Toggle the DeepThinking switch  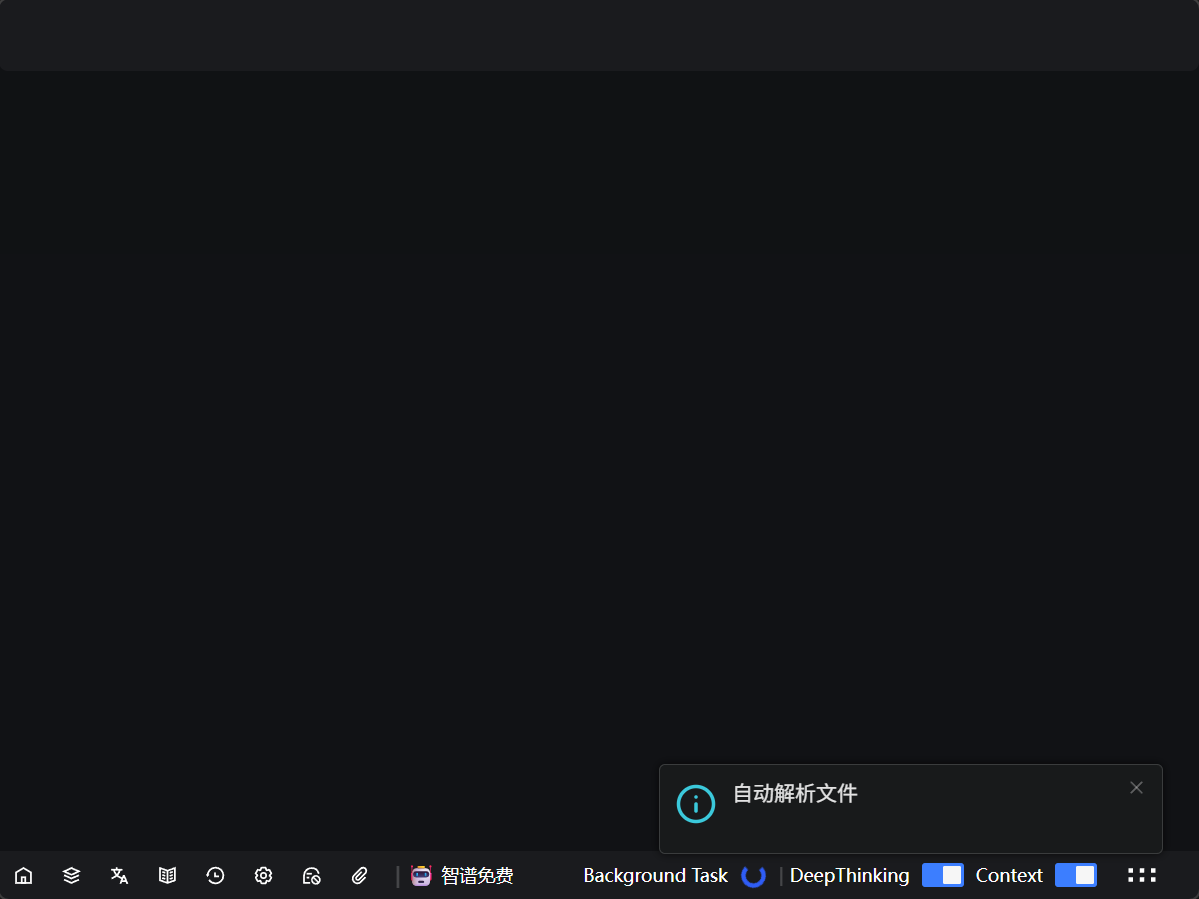point(942,875)
